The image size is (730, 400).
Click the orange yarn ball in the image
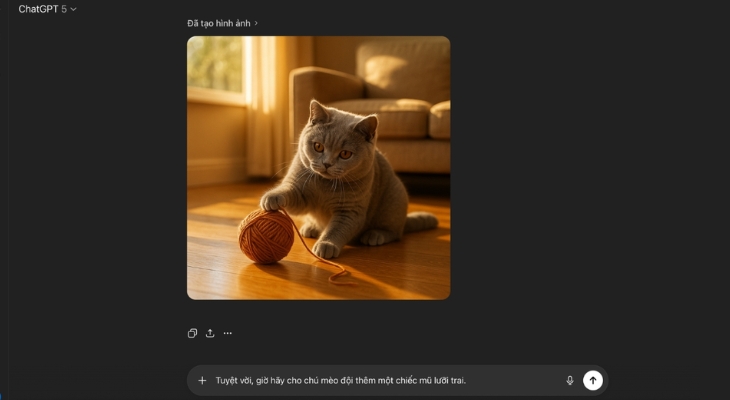click(266, 236)
